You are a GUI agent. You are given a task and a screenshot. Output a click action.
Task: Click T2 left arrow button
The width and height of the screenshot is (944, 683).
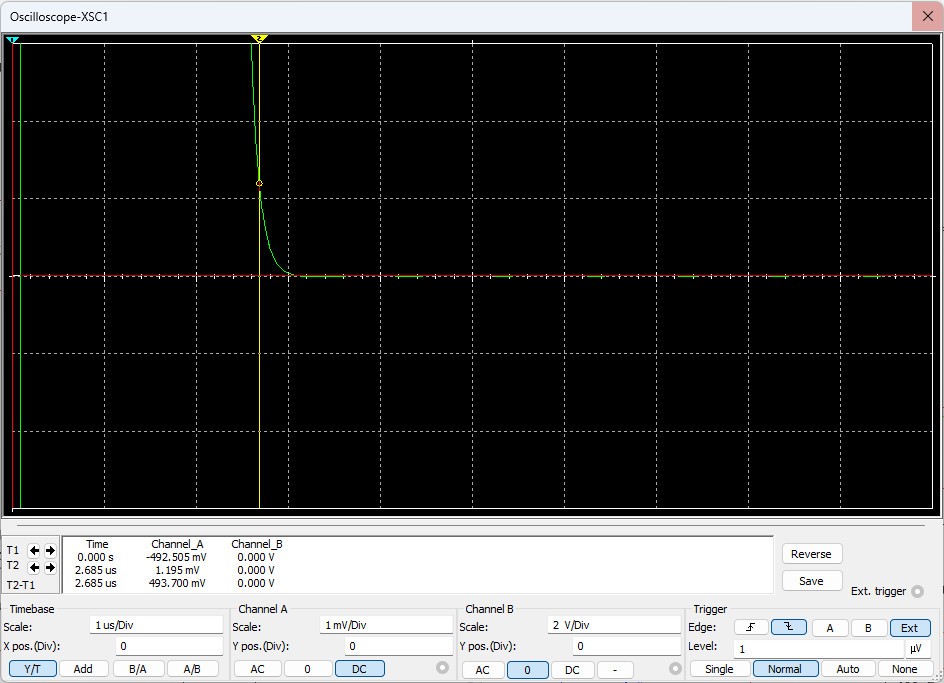[x=34, y=567]
